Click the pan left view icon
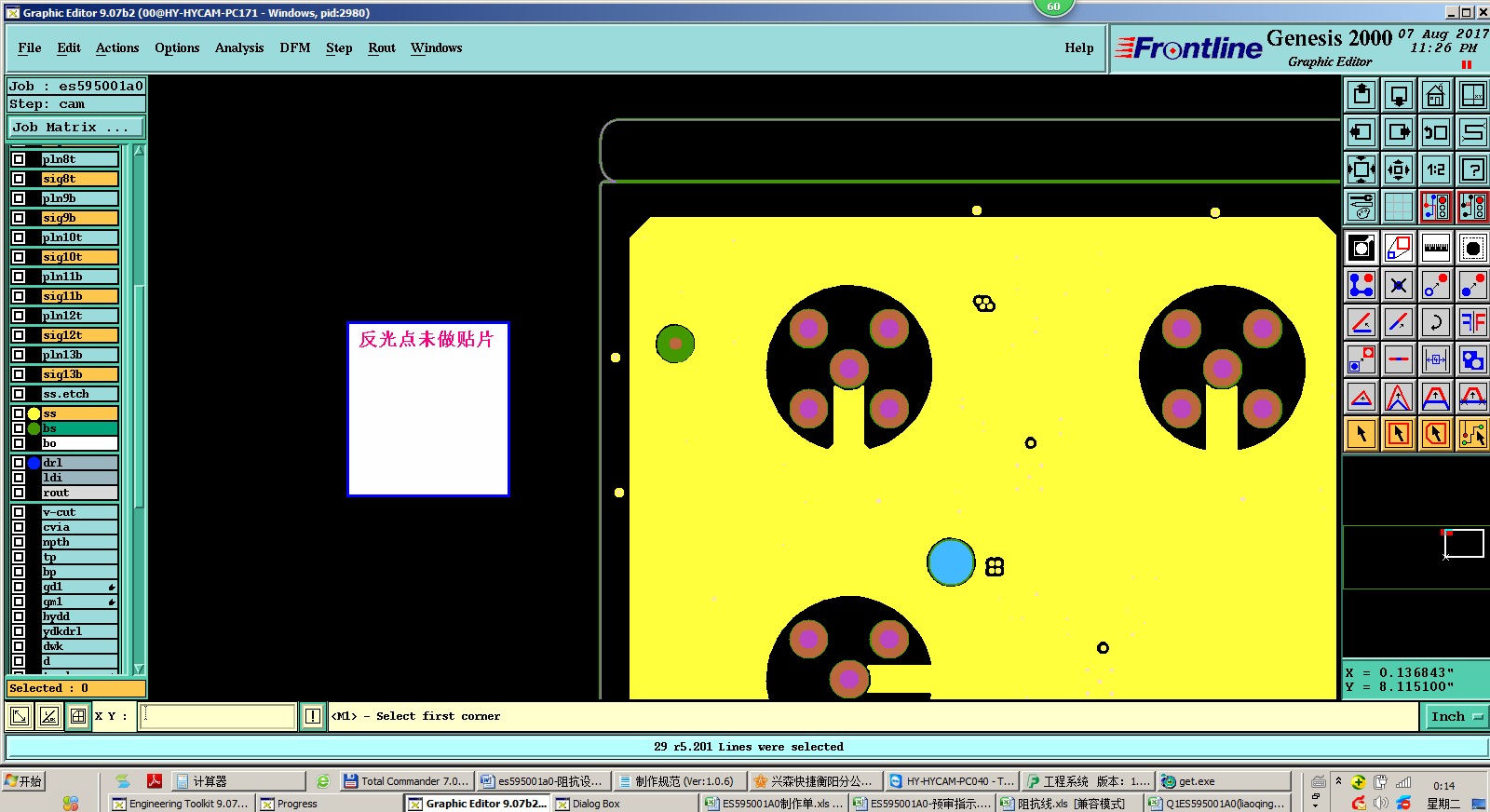The width and height of the screenshot is (1490, 812). [1361, 132]
